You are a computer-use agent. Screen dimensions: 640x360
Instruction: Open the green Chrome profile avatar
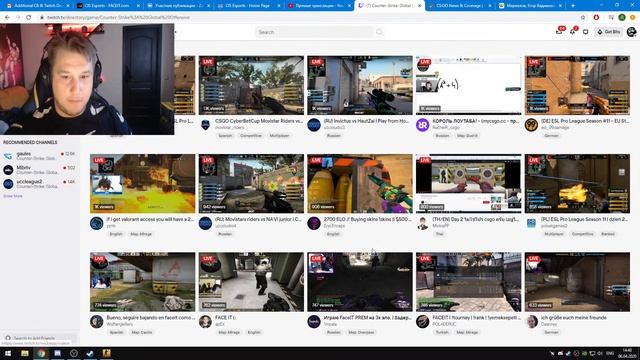[x=622, y=18]
